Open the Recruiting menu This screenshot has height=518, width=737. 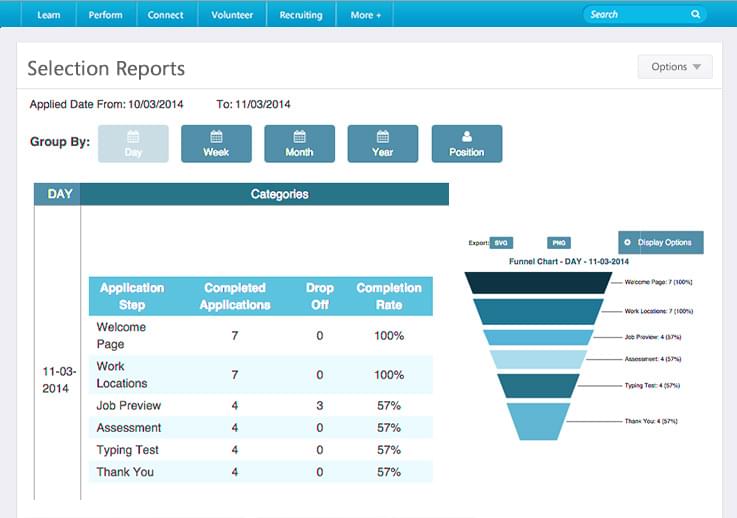point(301,15)
